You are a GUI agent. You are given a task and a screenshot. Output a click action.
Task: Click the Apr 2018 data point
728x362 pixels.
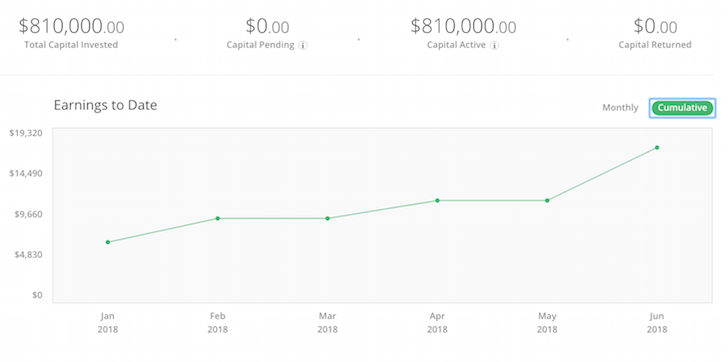pyautogui.click(x=437, y=200)
